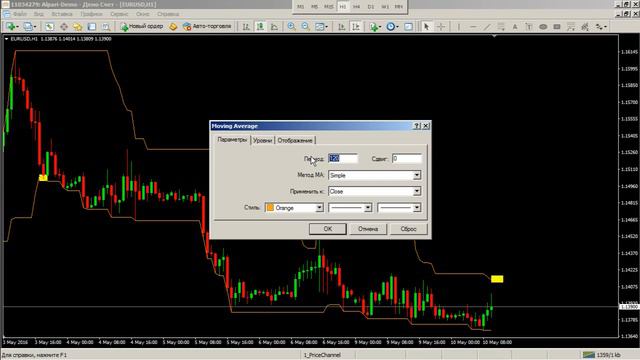Click 1_PriceChannel in the status bar
This screenshot has width=640, height=360.
[322, 355]
